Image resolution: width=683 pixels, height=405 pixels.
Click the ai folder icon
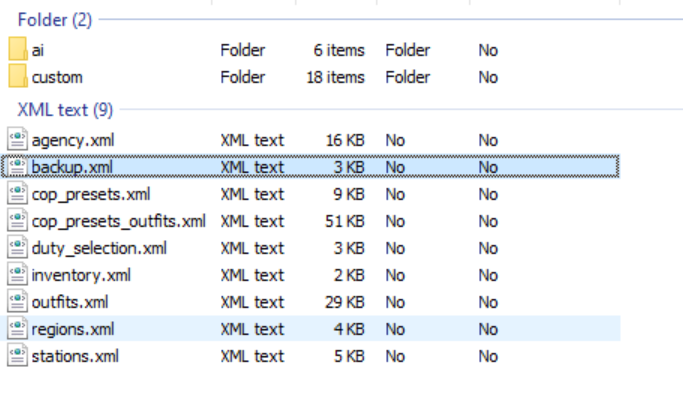click(18, 50)
